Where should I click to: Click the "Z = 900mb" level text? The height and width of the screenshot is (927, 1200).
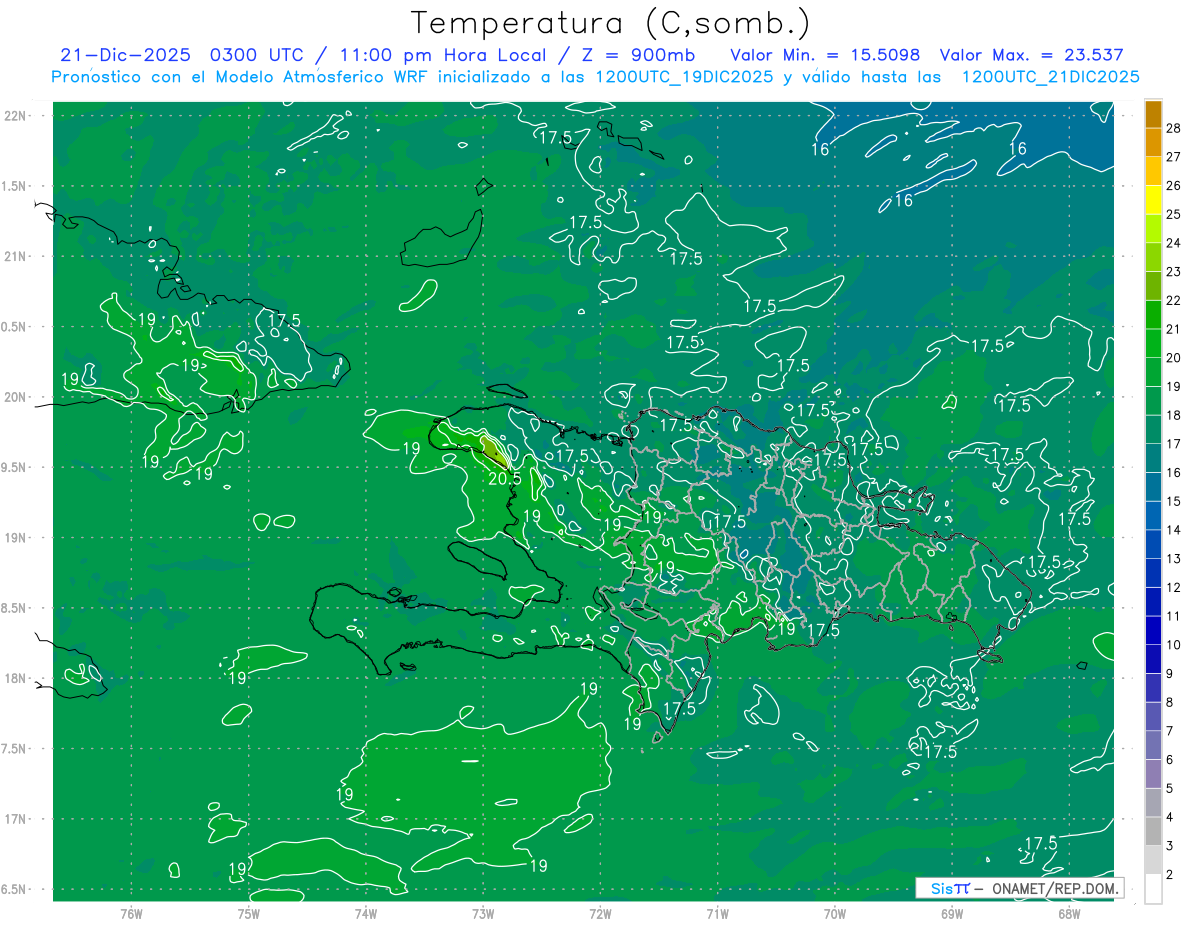(x=639, y=55)
